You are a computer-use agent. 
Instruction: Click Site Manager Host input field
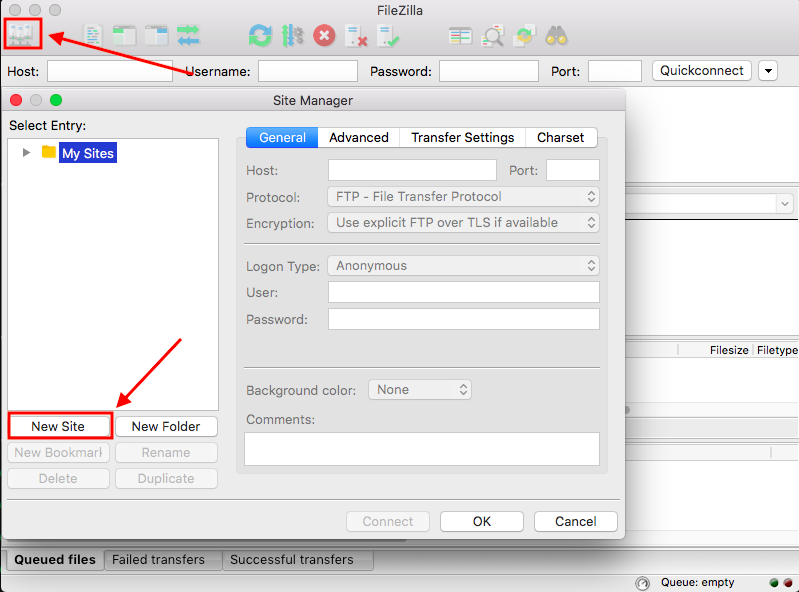click(412, 170)
